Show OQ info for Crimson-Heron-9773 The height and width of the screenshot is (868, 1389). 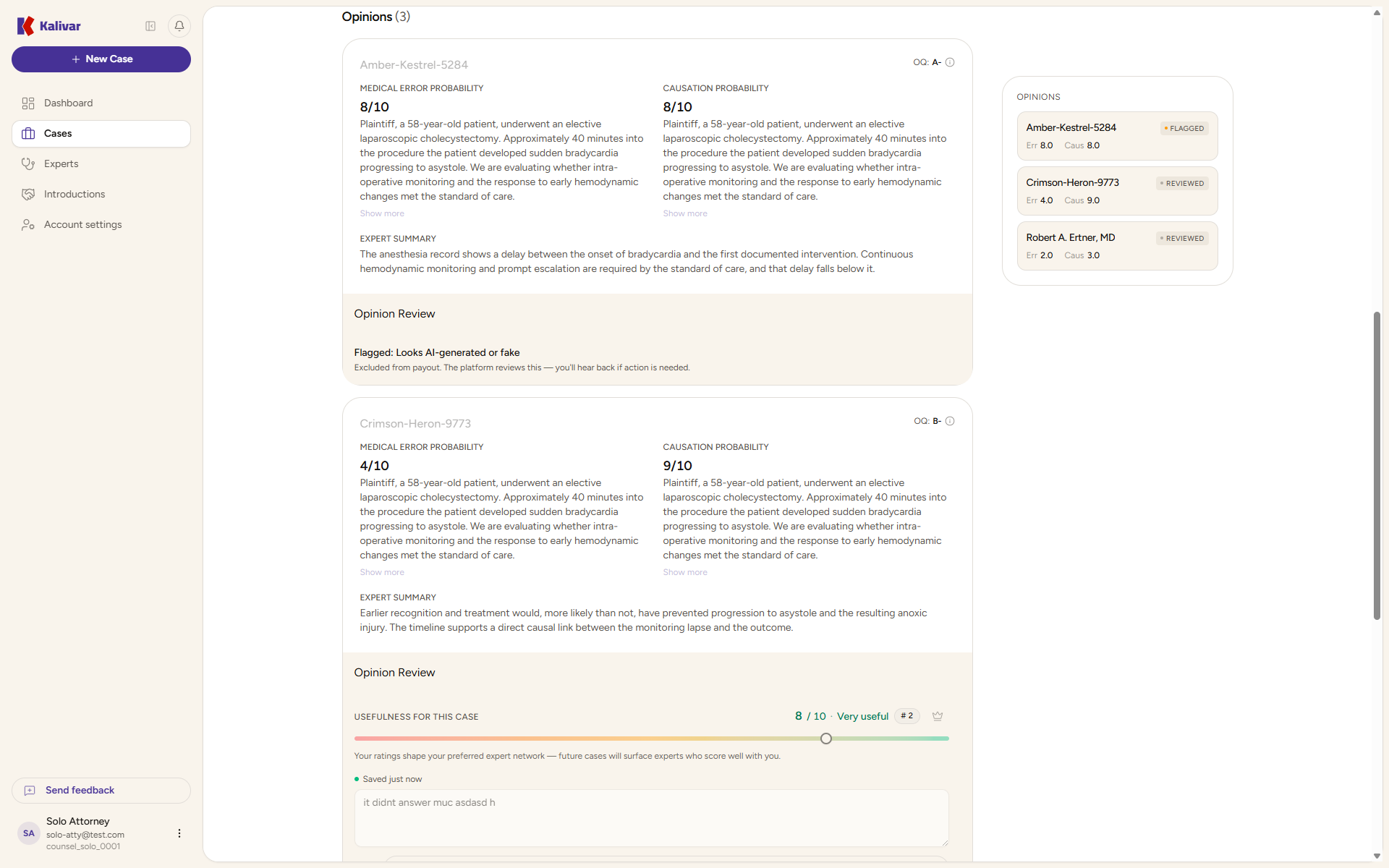950,421
